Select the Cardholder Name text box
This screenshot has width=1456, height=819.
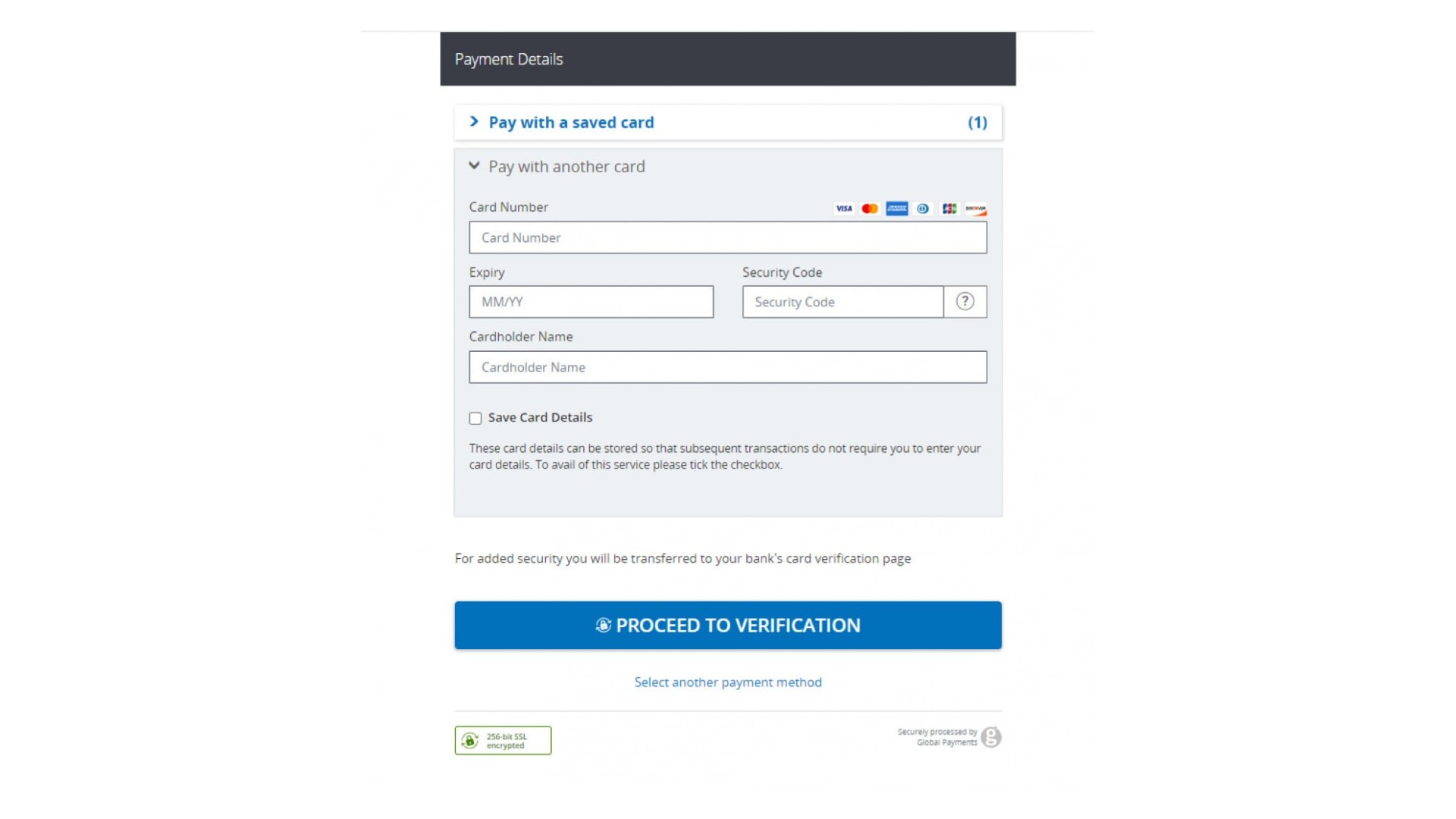pos(728,367)
